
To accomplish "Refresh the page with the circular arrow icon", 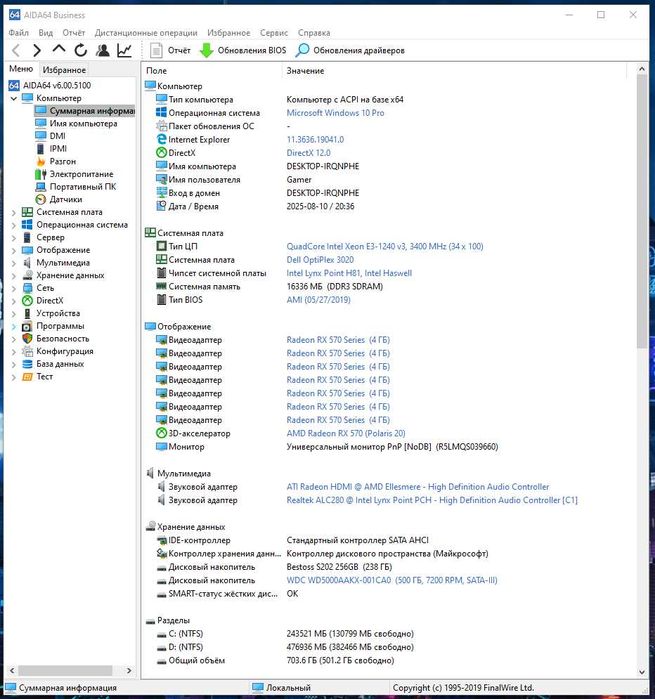I will [81, 50].
